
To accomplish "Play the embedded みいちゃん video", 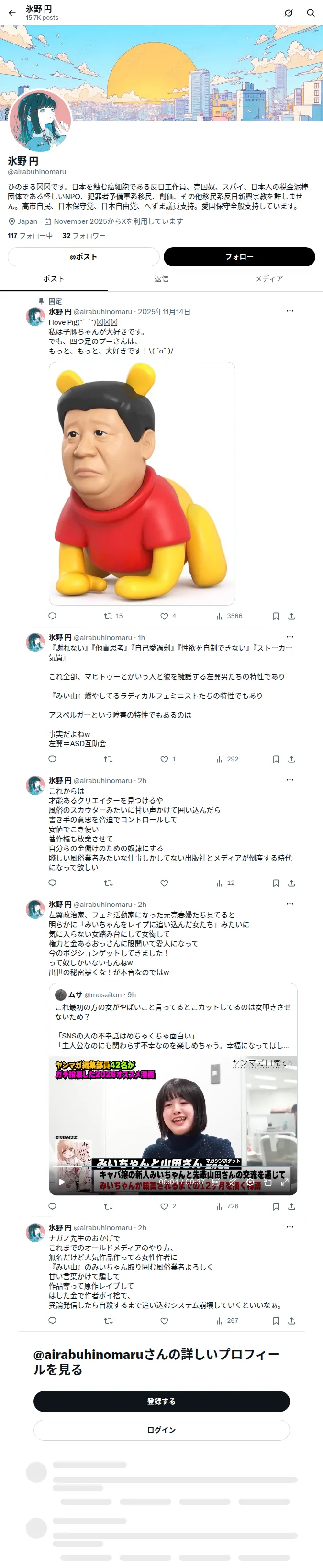I will (62, 1182).
